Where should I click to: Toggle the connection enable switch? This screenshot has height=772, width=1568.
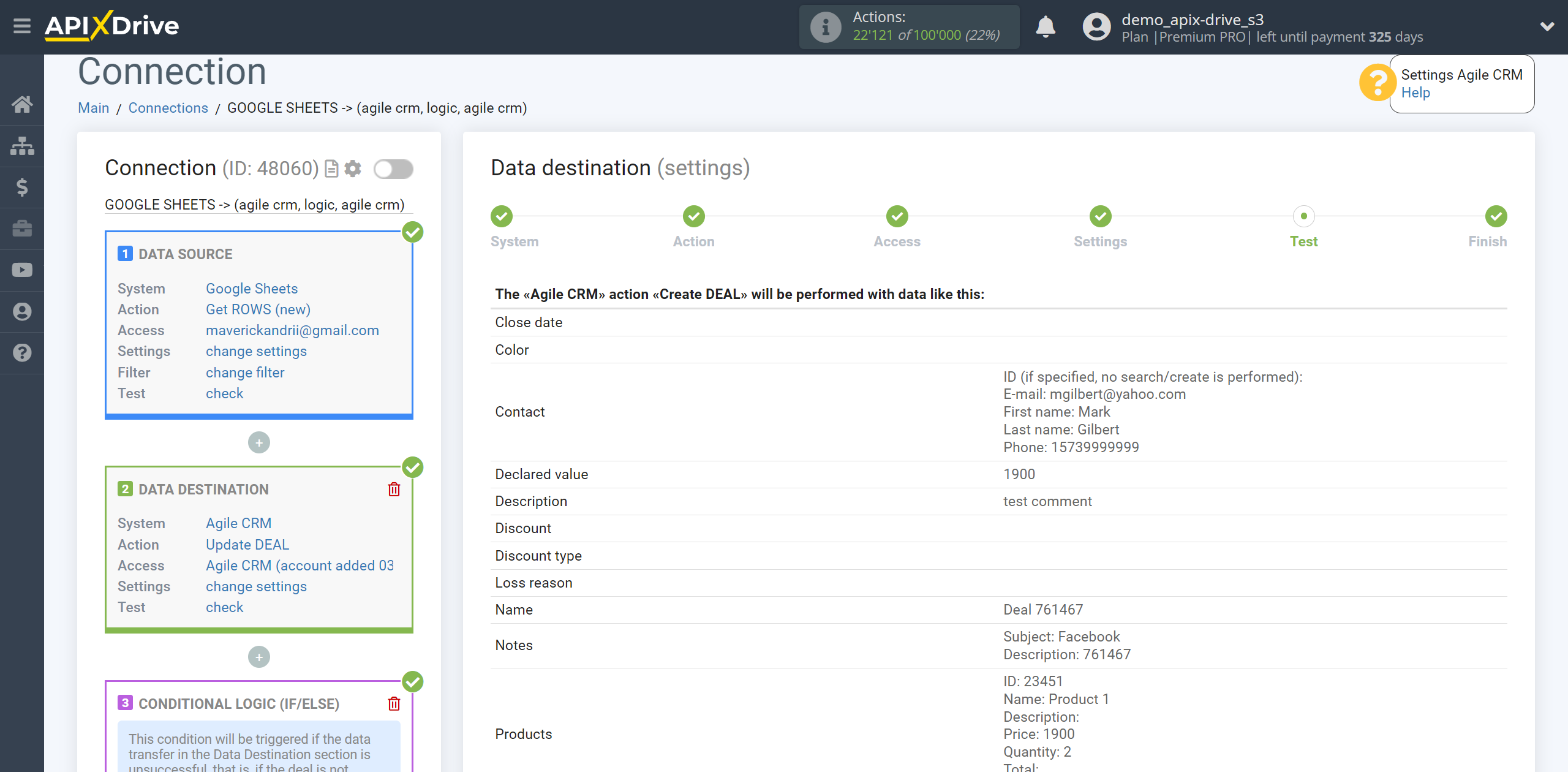pos(393,169)
